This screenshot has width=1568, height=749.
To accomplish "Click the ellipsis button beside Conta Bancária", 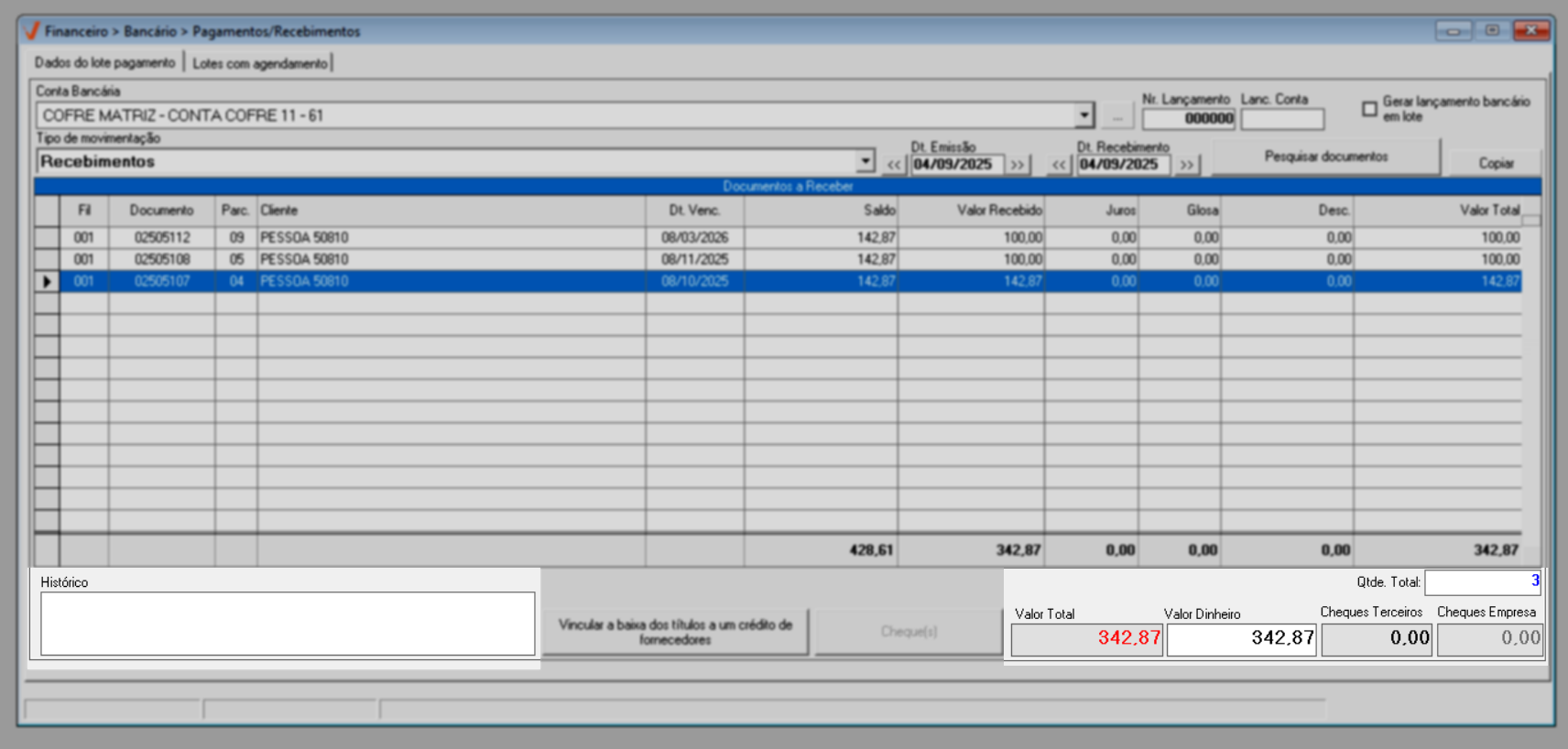I will click(1117, 116).
